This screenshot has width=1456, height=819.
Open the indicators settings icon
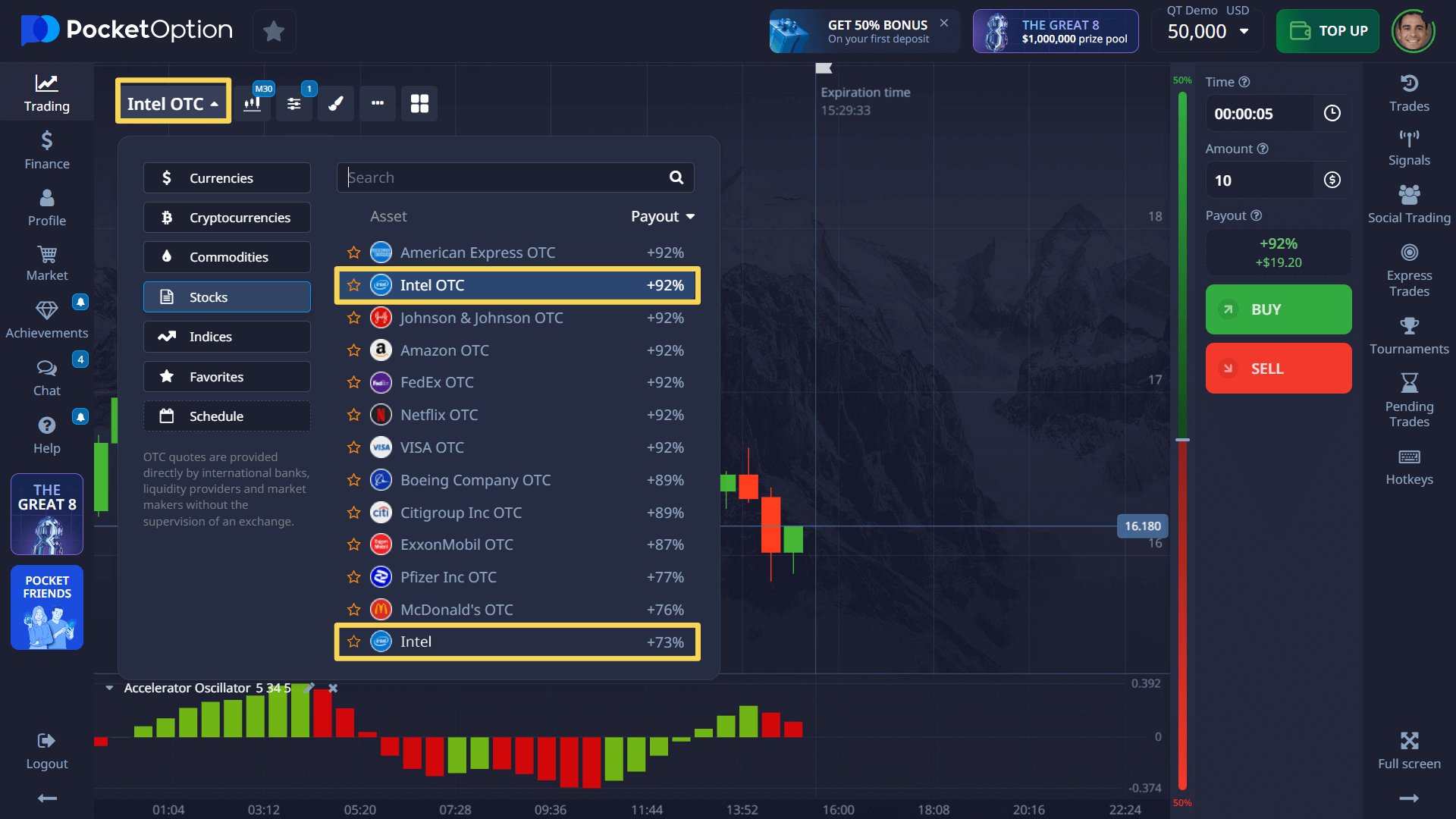point(294,103)
